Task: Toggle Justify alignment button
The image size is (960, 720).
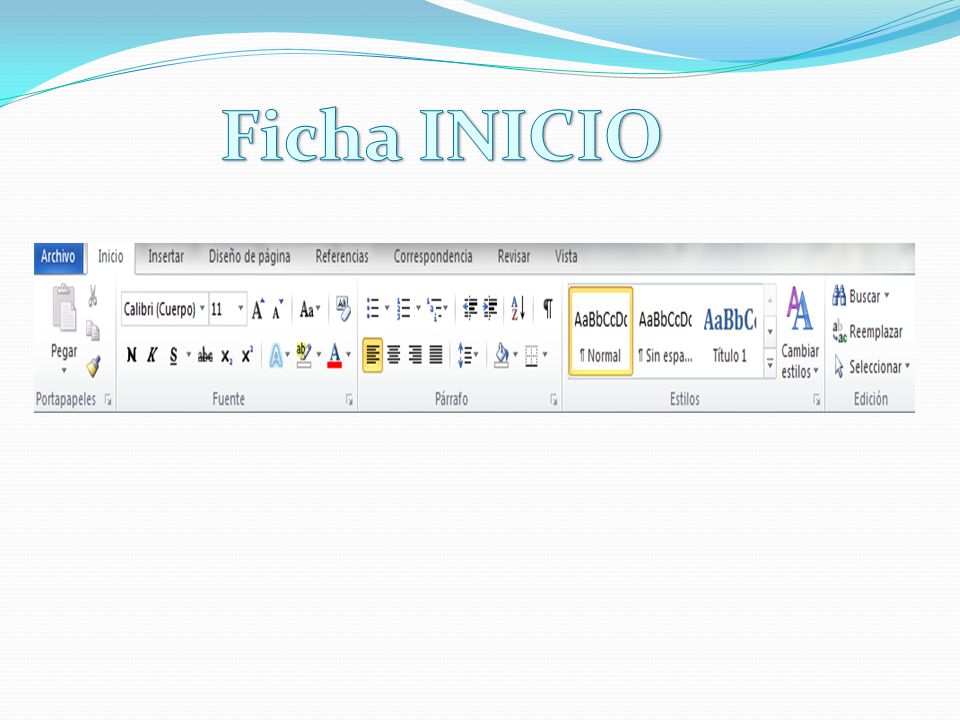Action: (x=436, y=354)
